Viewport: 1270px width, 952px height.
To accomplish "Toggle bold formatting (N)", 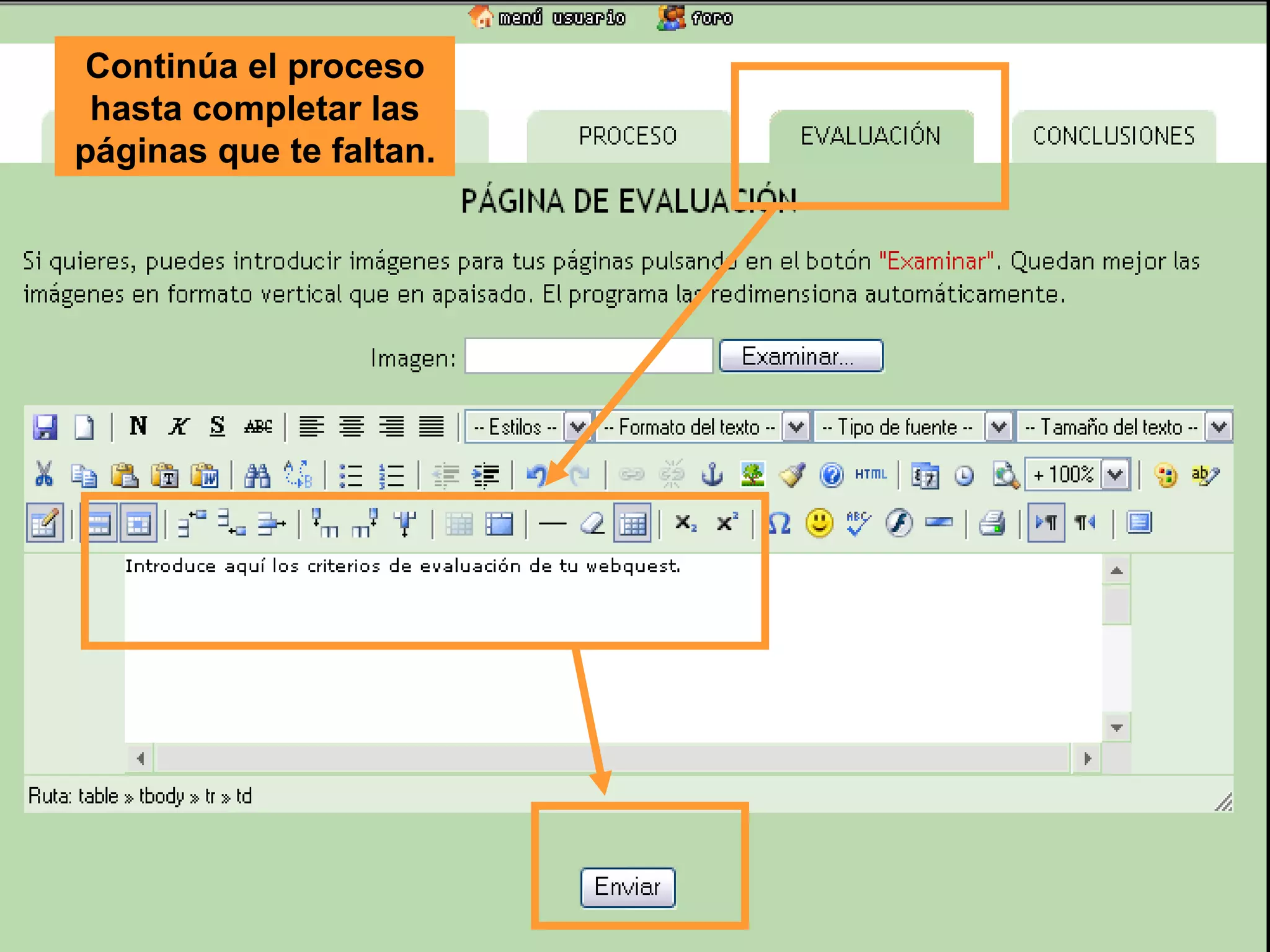I will coord(138,426).
